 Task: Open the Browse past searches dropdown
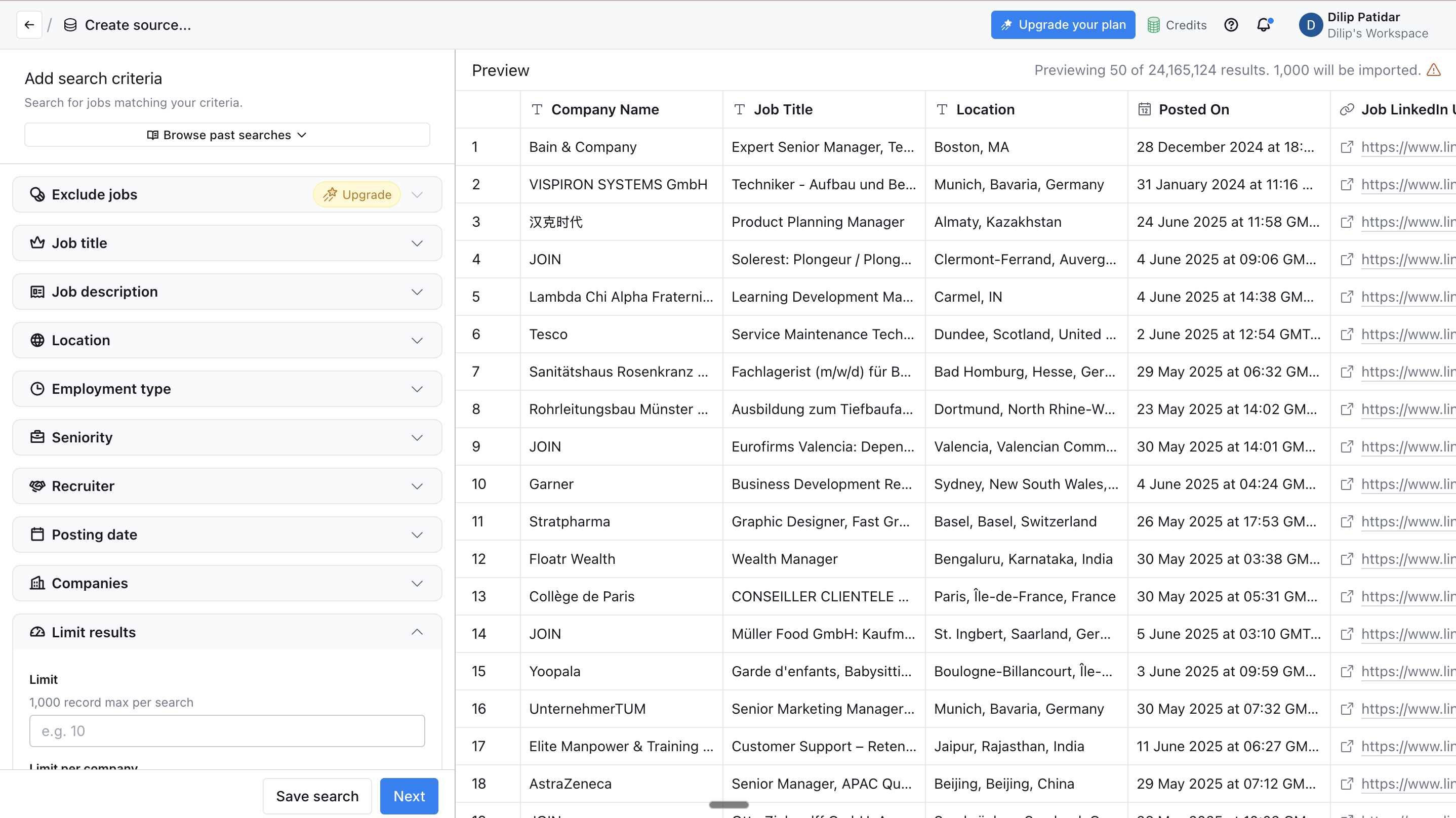(x=227, y=135)
